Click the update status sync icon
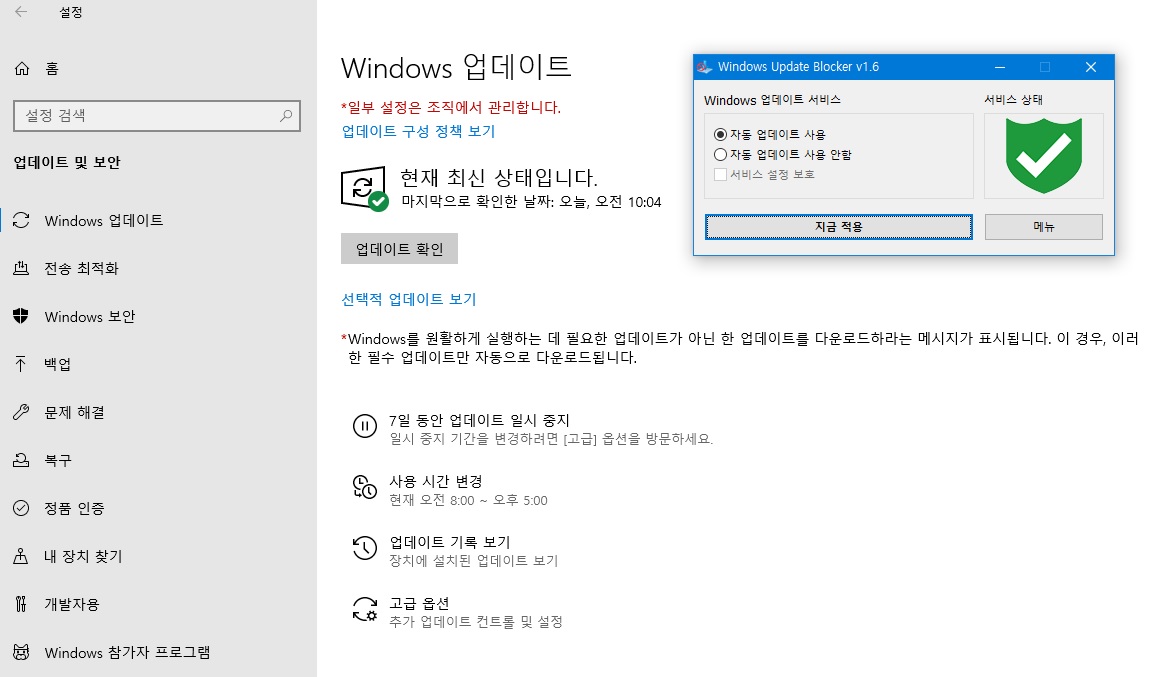1163x677 pixels. (x=364, y=188)
